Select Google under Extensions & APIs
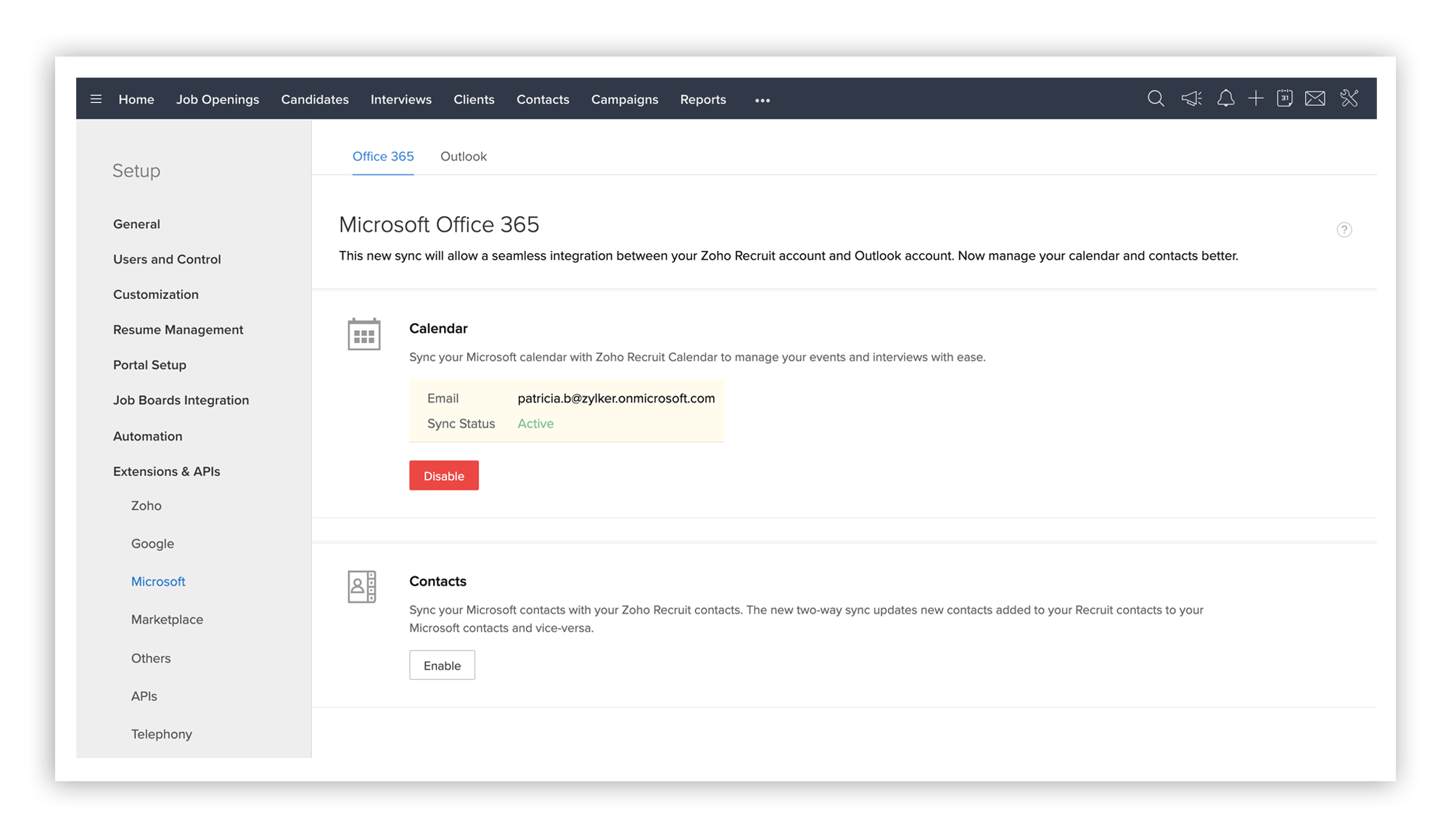Screen dimensions: 1451x840 (x=152, y=543)
